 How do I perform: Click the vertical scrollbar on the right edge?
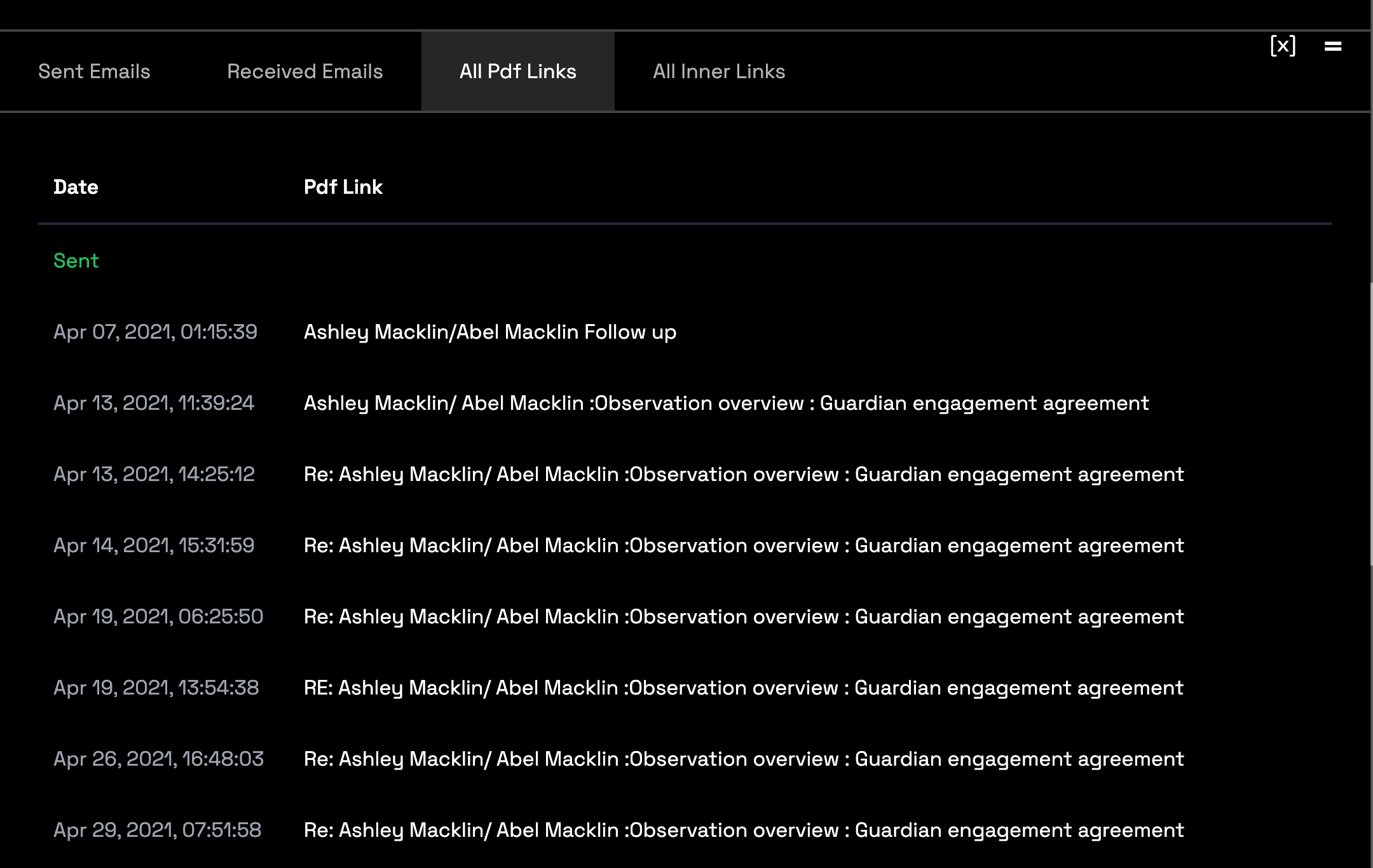(x=1370, y=423)
